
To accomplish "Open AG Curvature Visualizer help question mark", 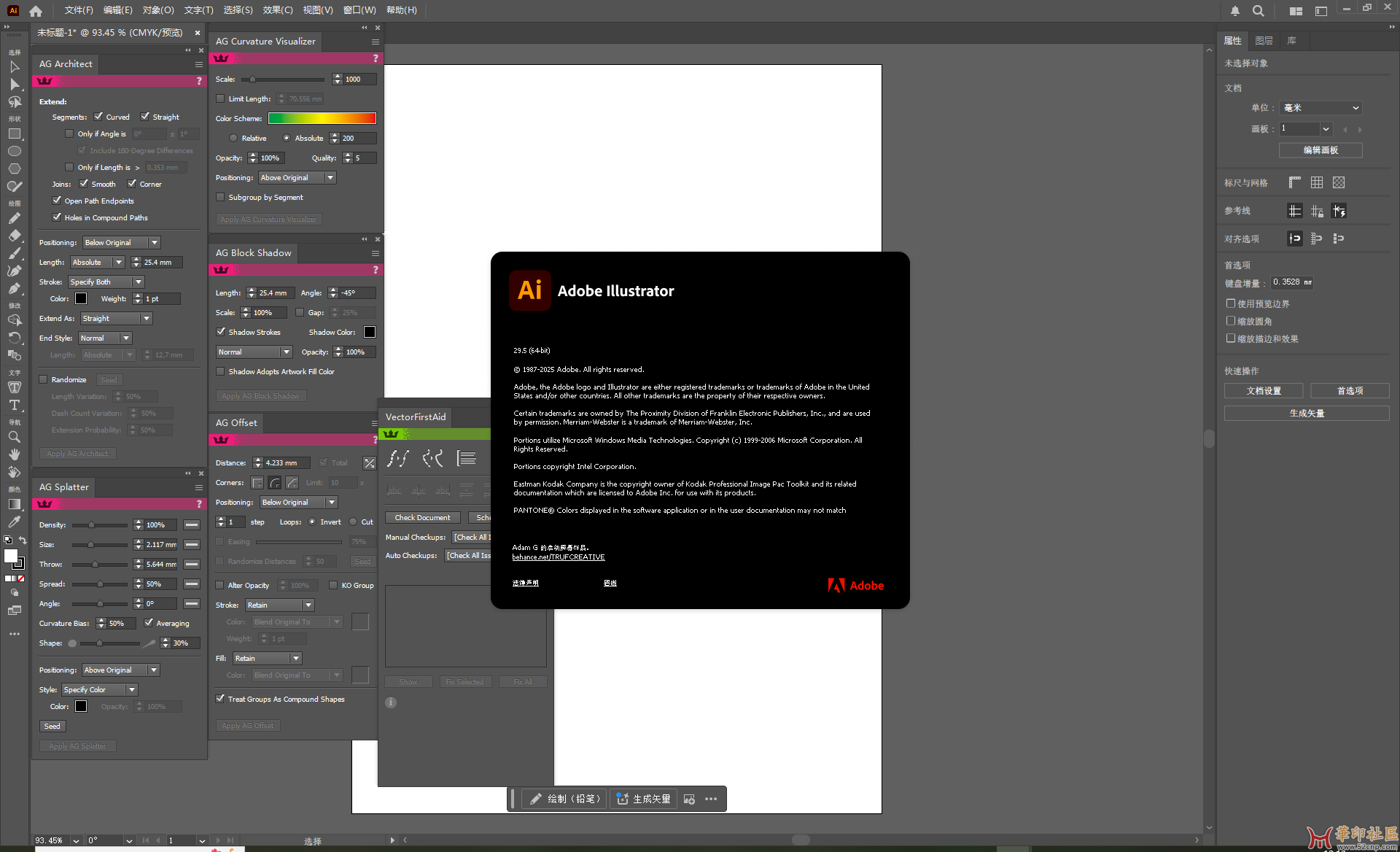I will coord(376,58).
